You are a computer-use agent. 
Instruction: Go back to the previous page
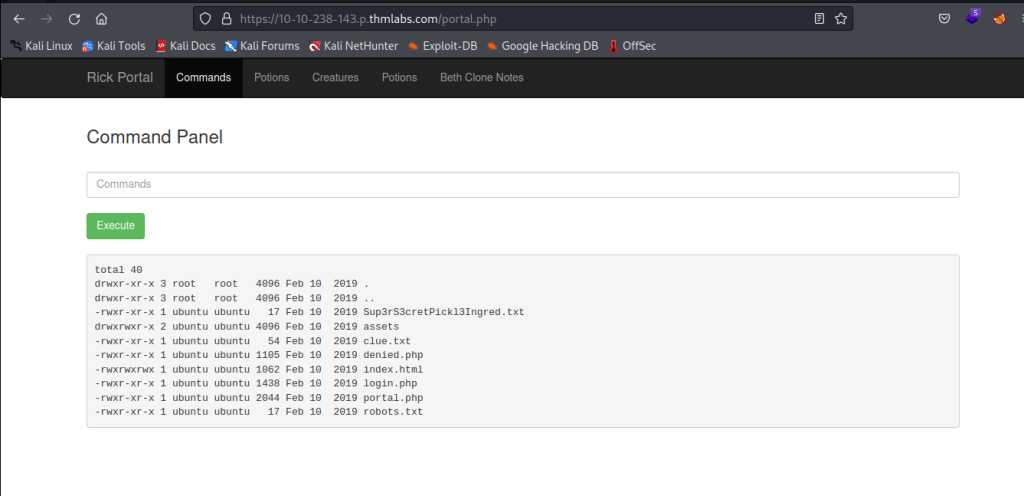pyautogui.click(x=18, y=18)
